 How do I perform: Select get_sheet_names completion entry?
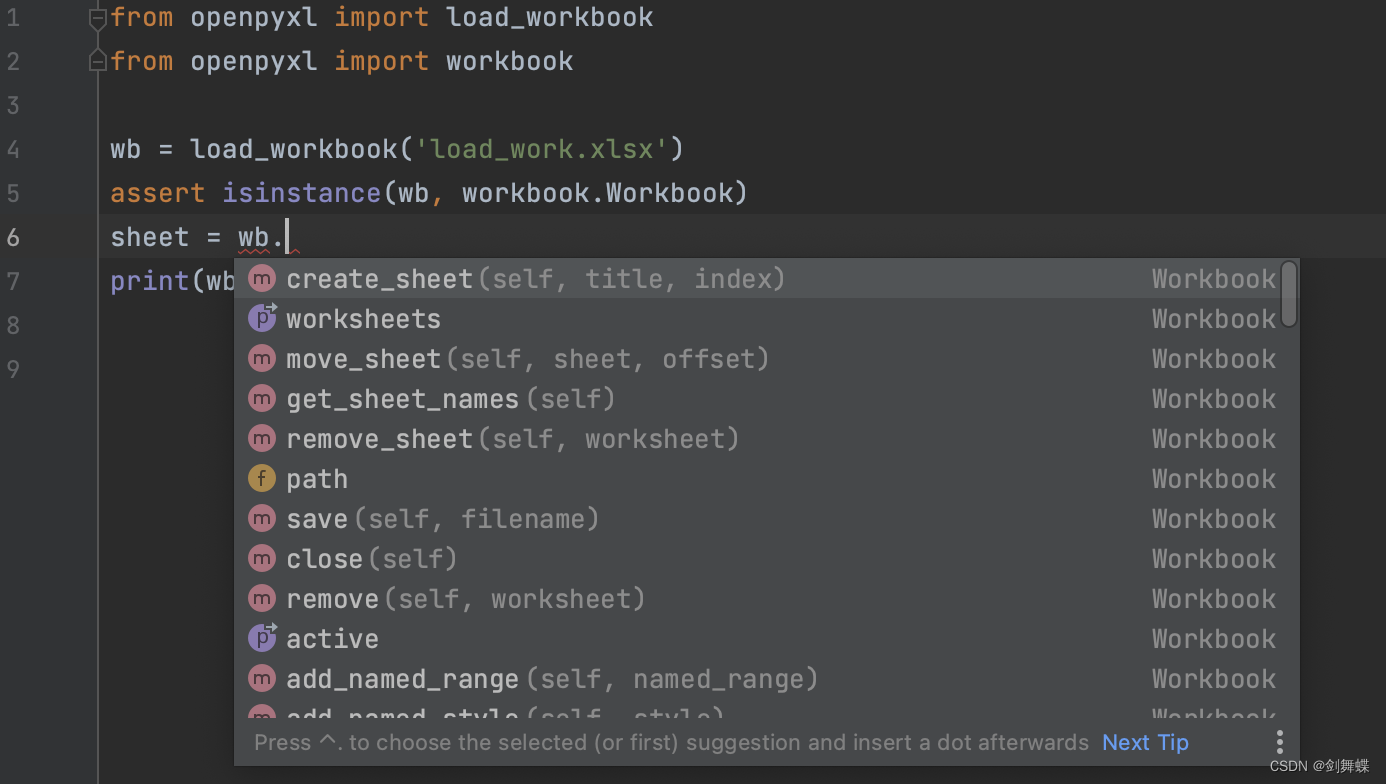757,399
